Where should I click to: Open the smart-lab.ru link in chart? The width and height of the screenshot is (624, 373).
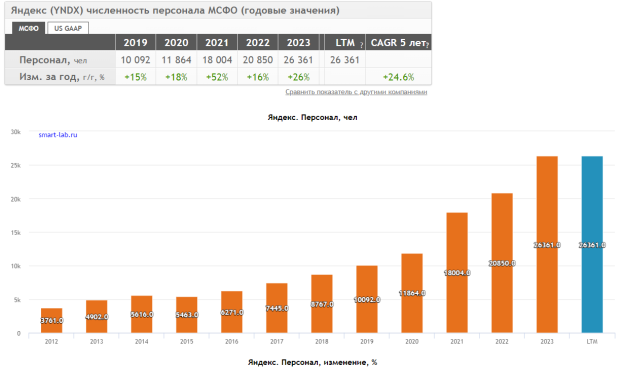pos(58,135)
